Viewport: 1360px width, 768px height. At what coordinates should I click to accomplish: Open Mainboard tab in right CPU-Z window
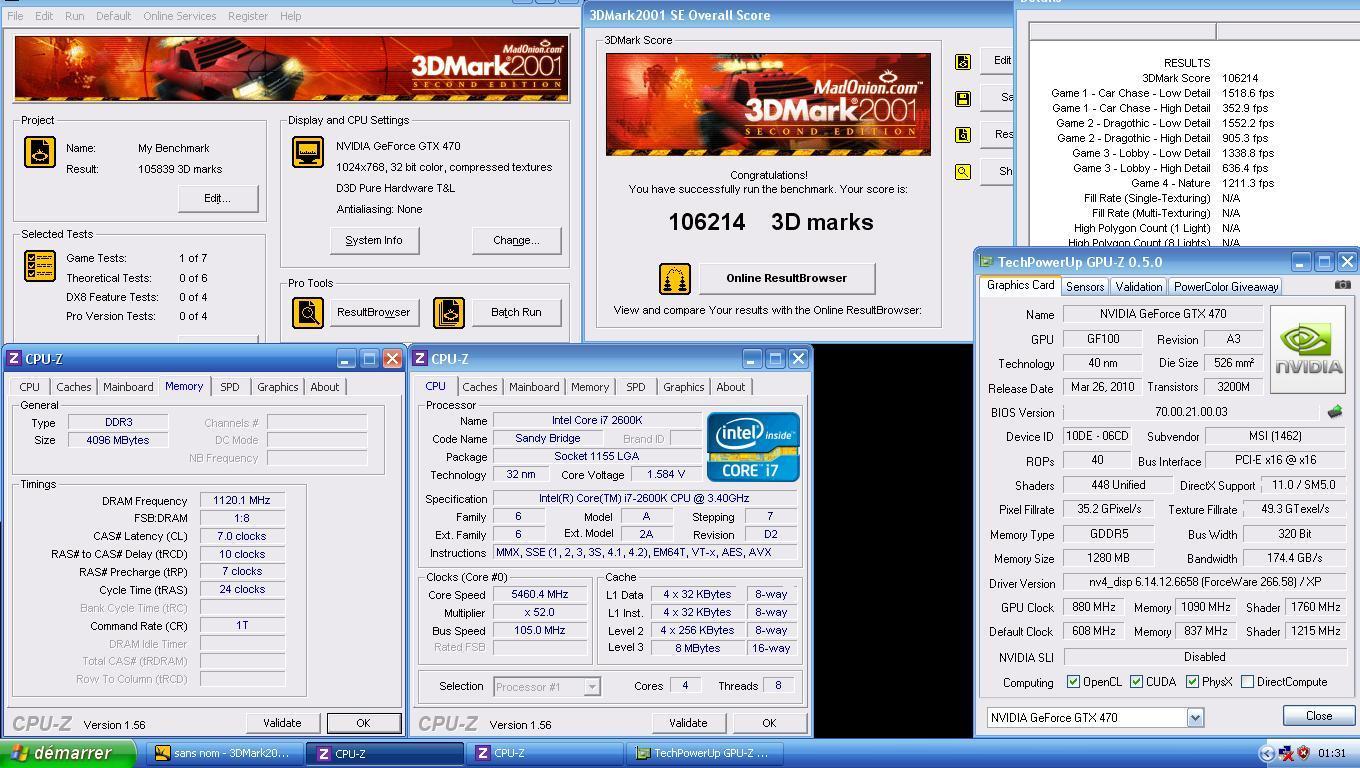coord(534,387)
